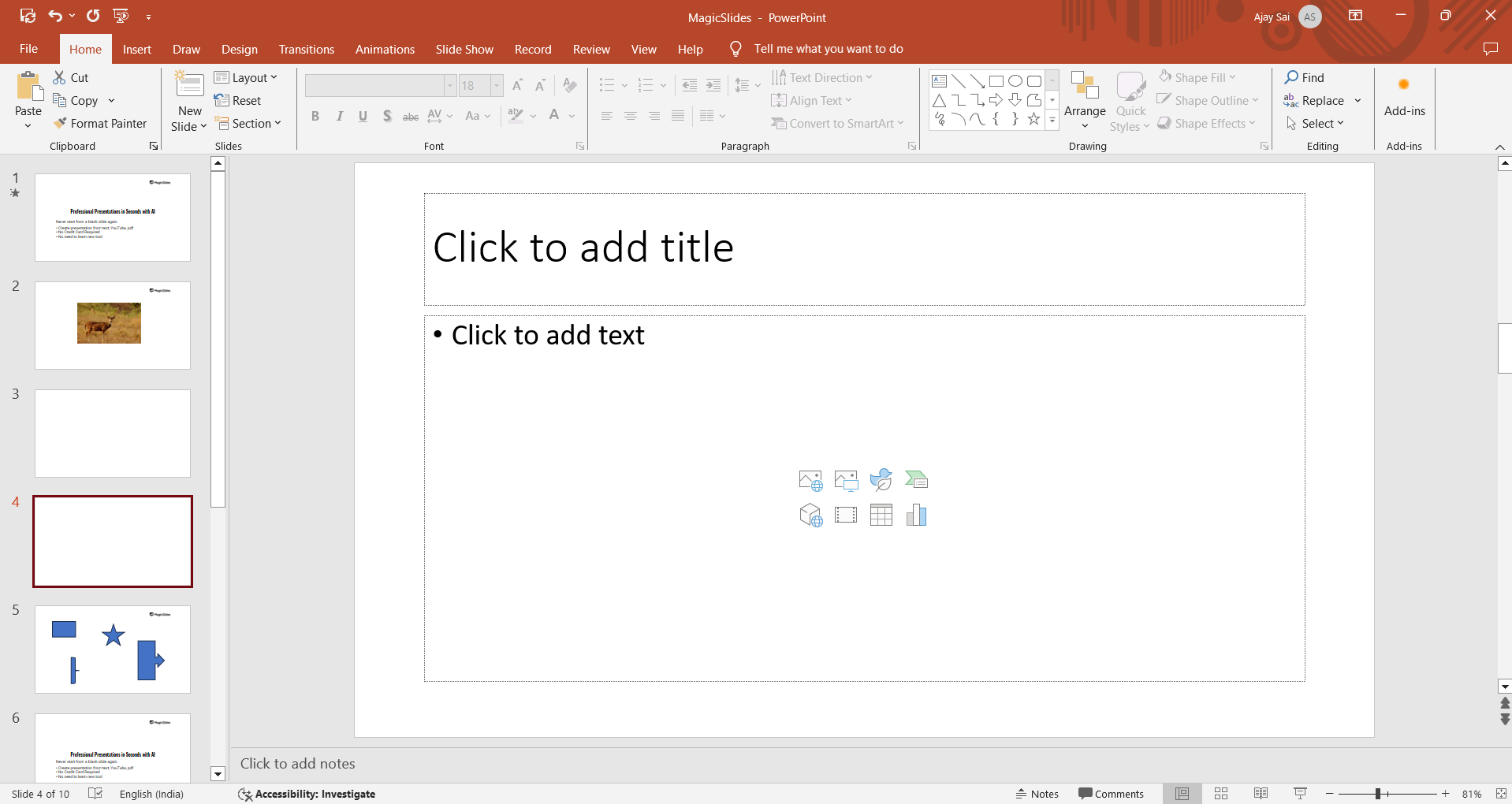Open the Layout dropdown
Viewport: 1512px width, 804px height.
click(246, 77)
